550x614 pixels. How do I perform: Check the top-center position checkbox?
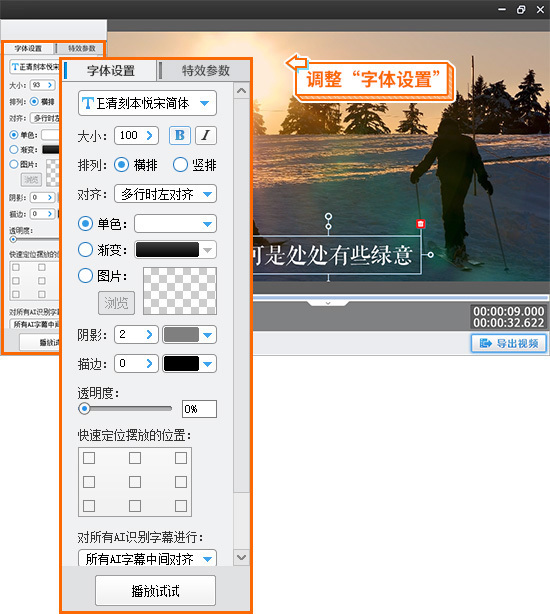pyautogui.click(x=135, y=458)
